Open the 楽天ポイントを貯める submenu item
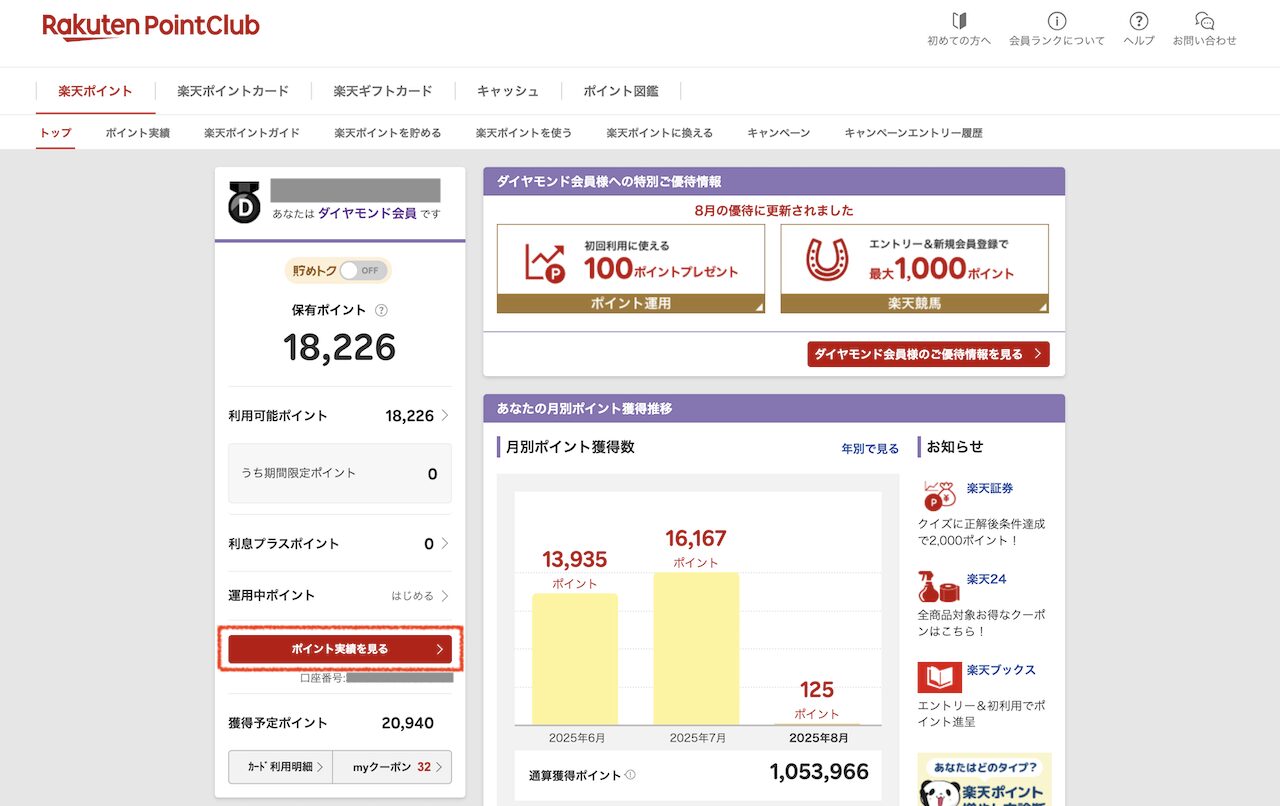Viewport: 1280px width, 806px height. pyautogui.click(x=387, y=133)
